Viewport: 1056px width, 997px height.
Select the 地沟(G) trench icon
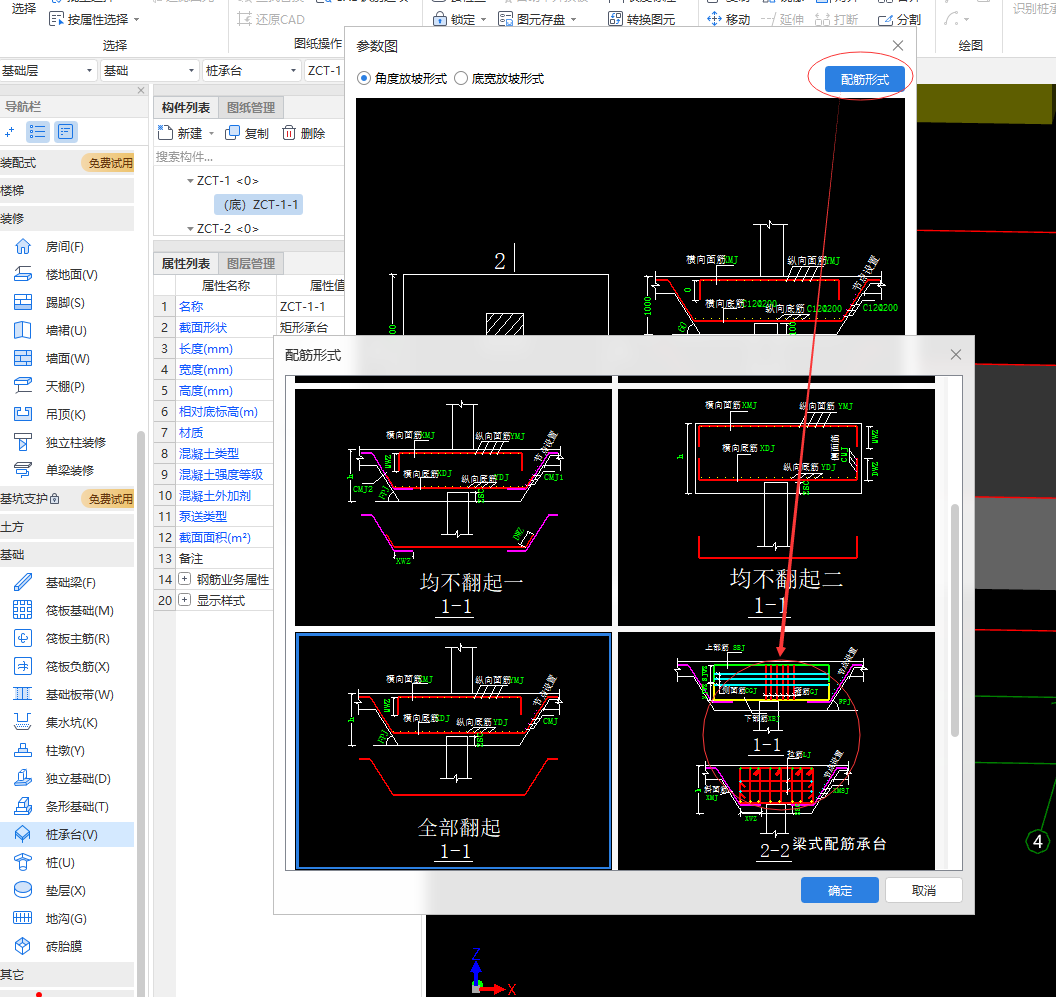[23, 918]
